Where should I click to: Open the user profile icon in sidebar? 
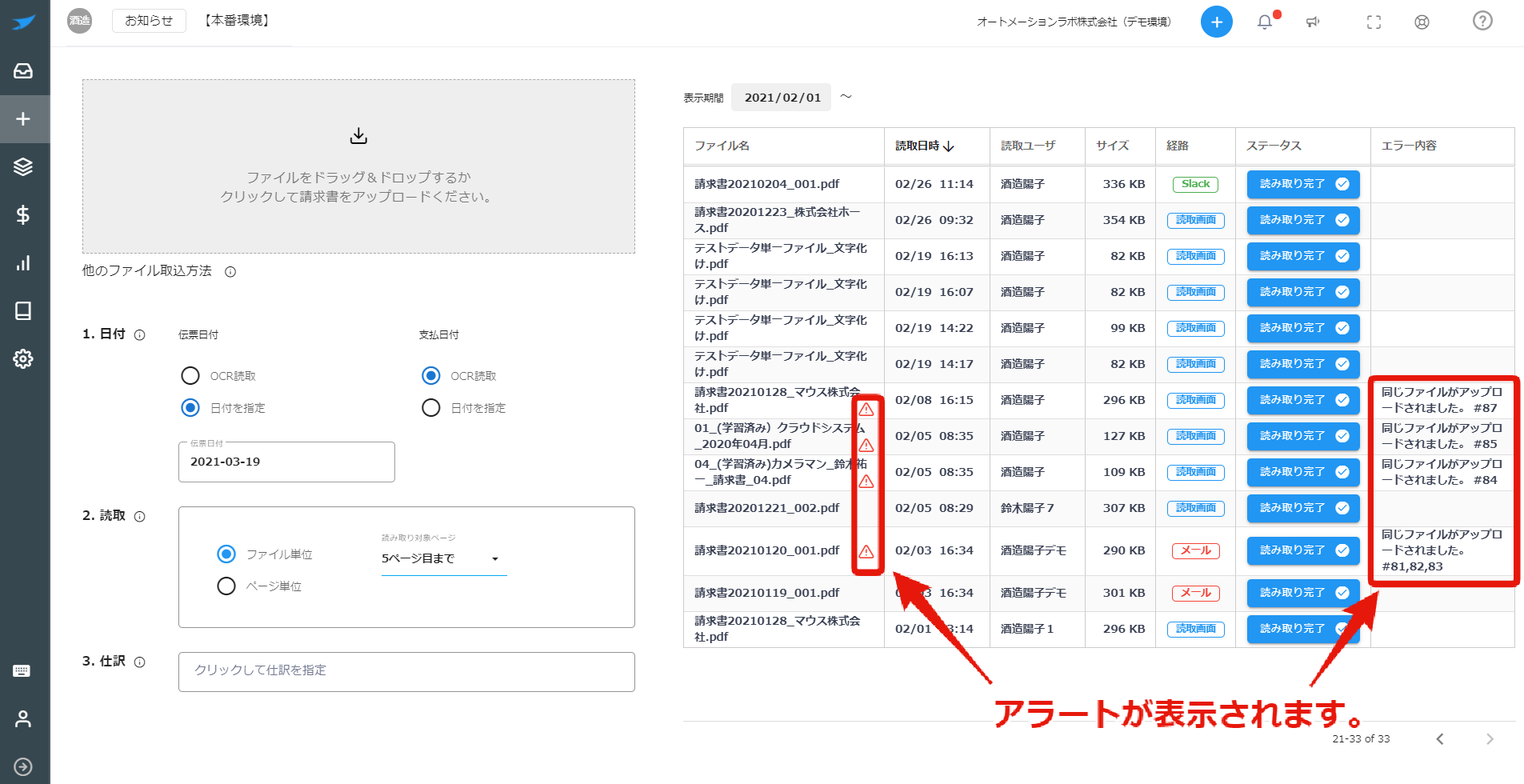(23, 719)
